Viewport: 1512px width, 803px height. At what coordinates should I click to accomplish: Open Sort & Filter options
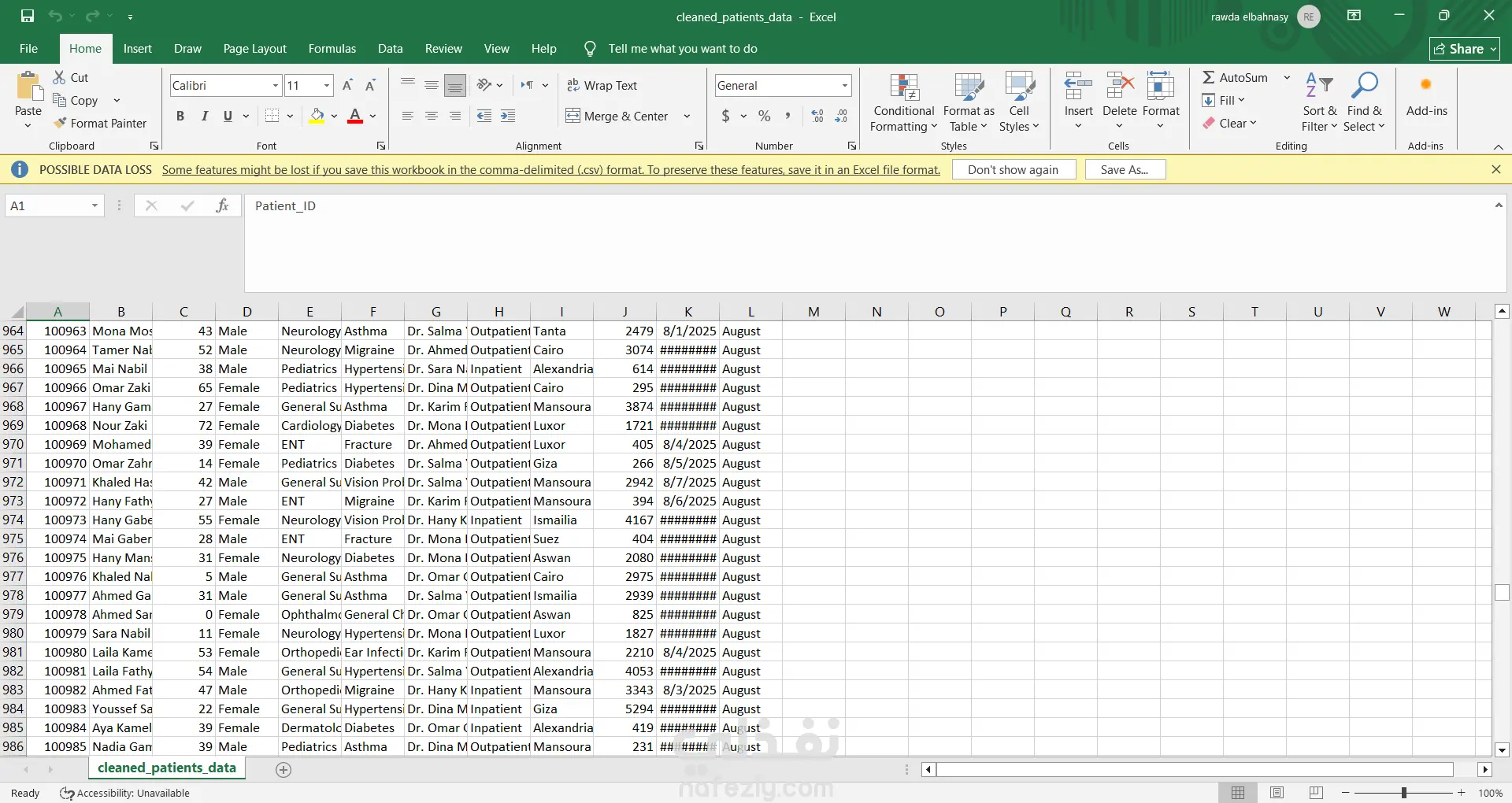[x=1320, y=103]
